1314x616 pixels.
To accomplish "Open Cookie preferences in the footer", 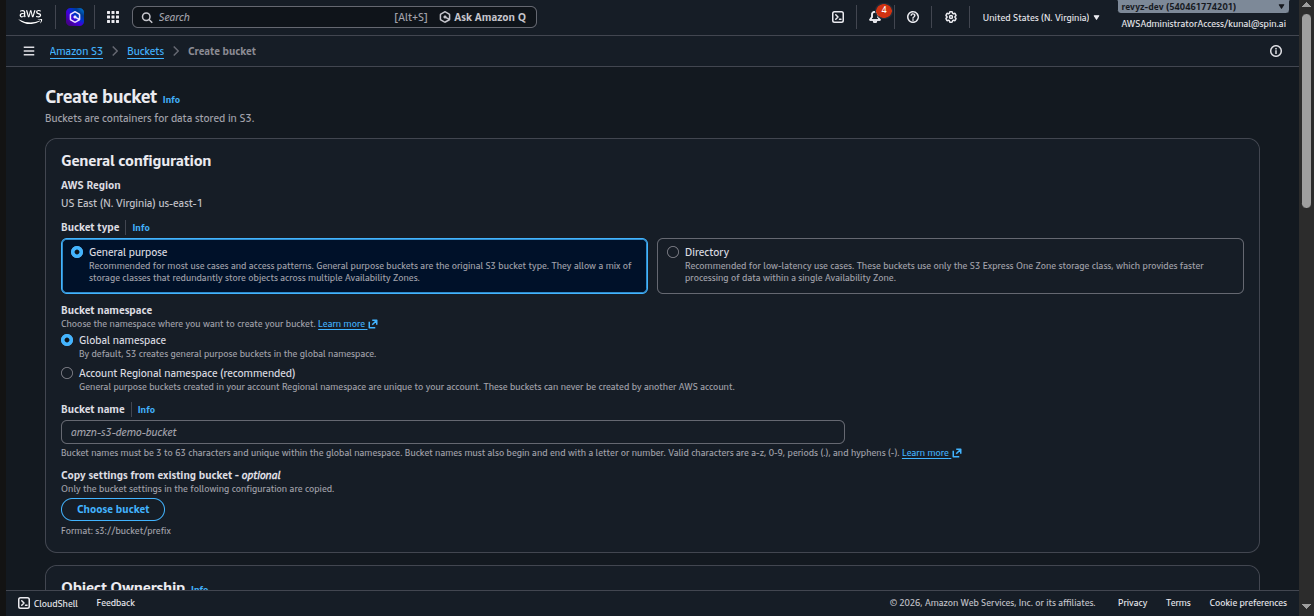I will 1248,603.
